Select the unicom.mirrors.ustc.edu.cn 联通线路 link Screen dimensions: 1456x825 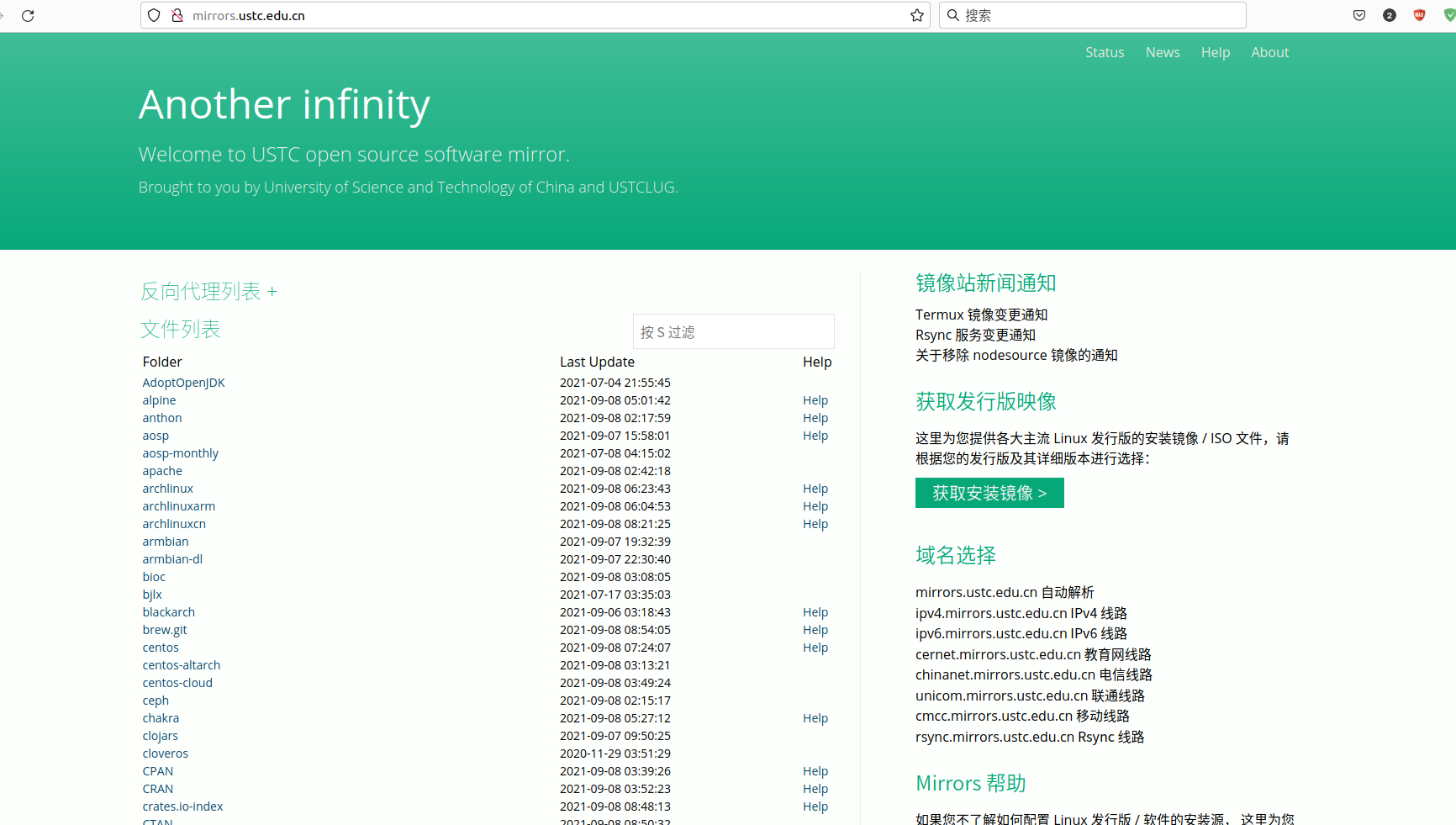pyautogui.click(x=1030, y=695)
